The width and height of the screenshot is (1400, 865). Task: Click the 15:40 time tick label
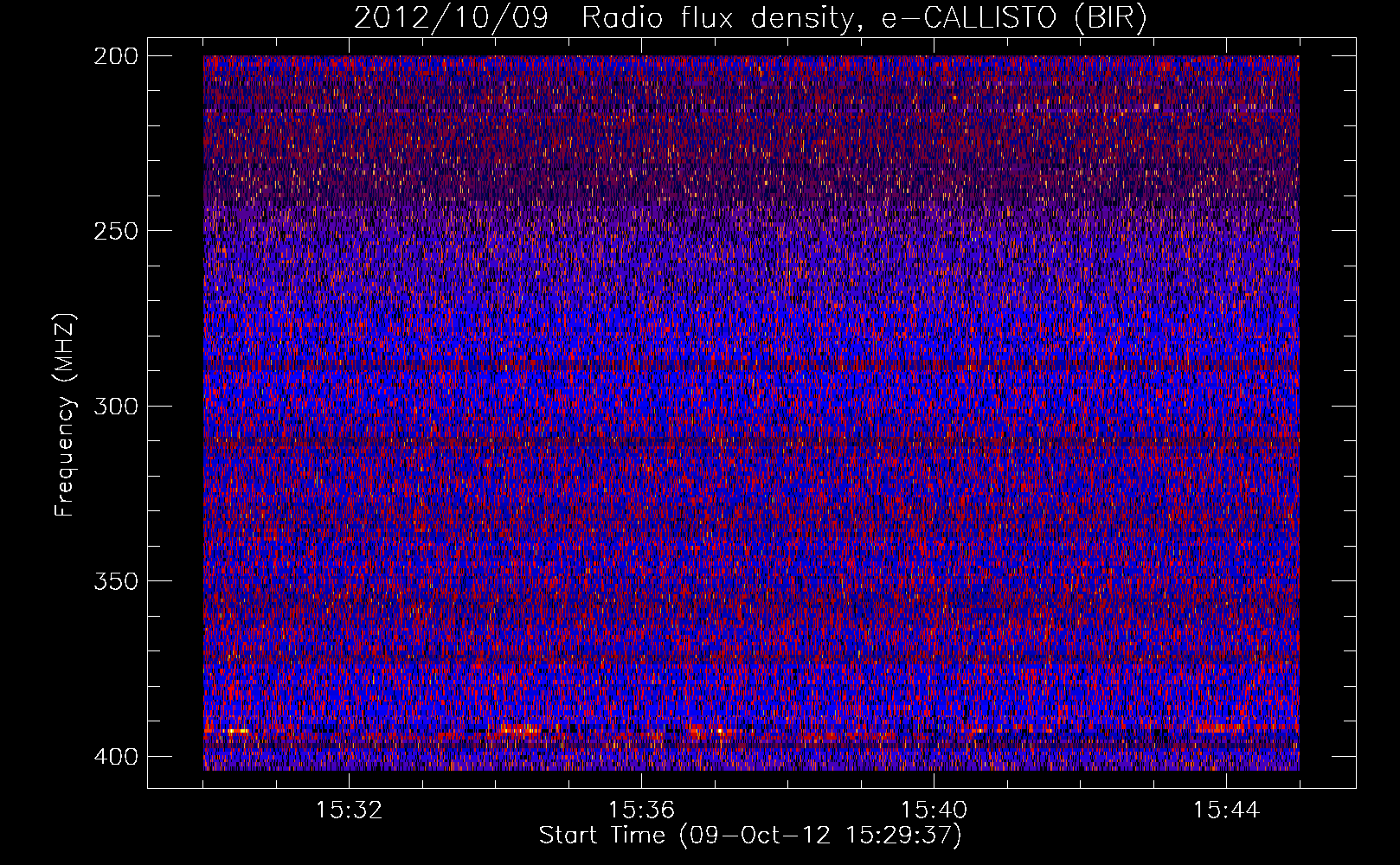pos(934,811)
